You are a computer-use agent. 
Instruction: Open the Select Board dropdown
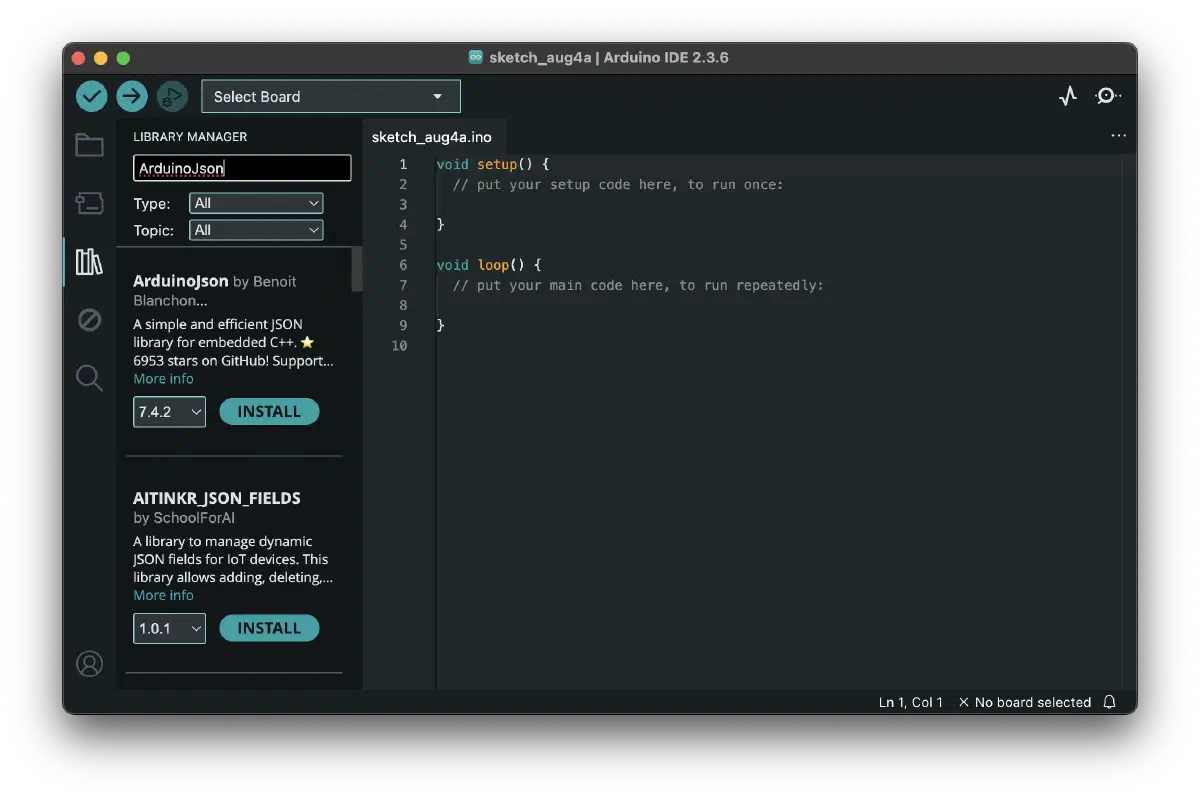click(330, 96)
